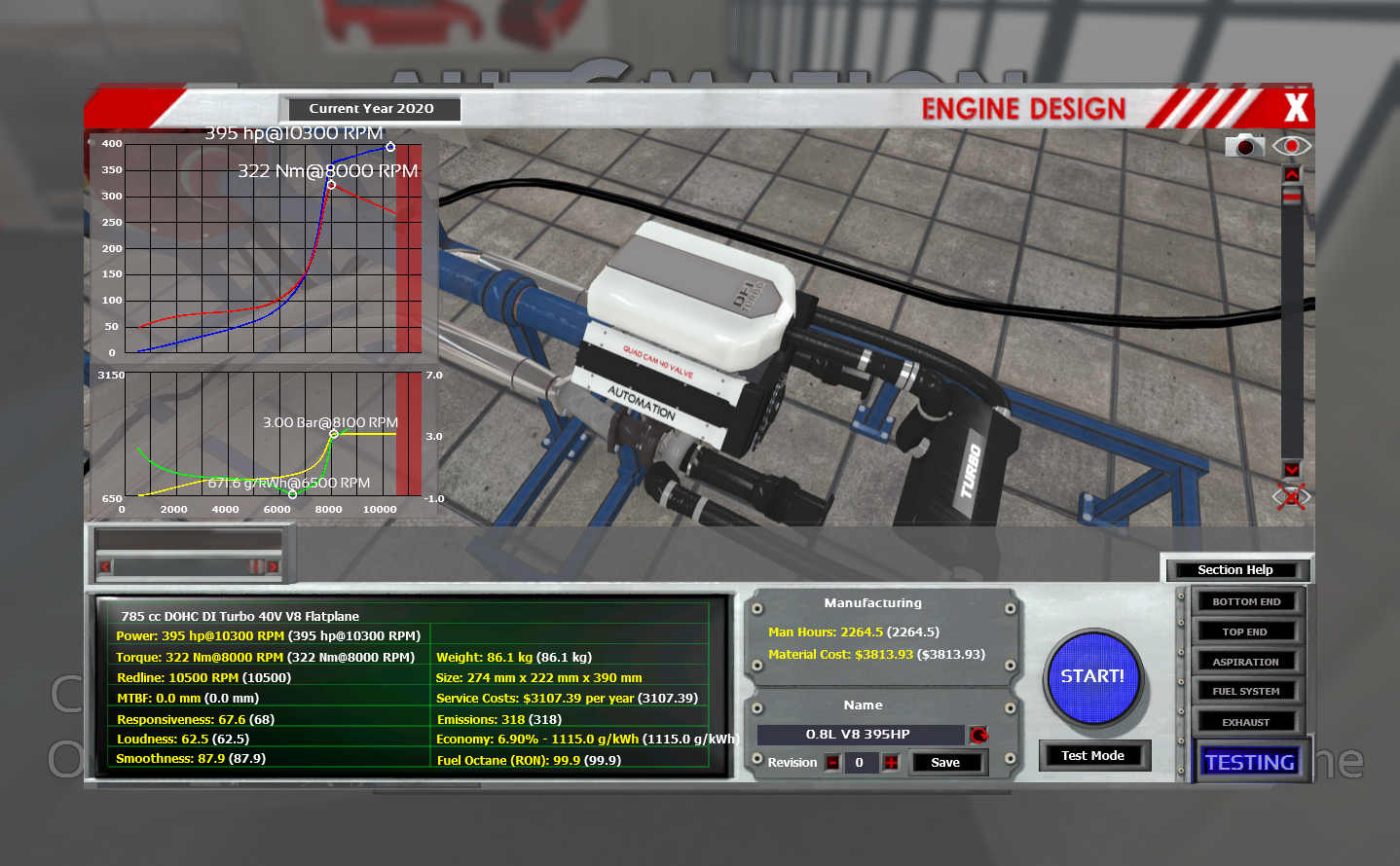Click left arrow on the horizontal slider
Viewport: 1400px width, 866px height.
pos(105,566)
